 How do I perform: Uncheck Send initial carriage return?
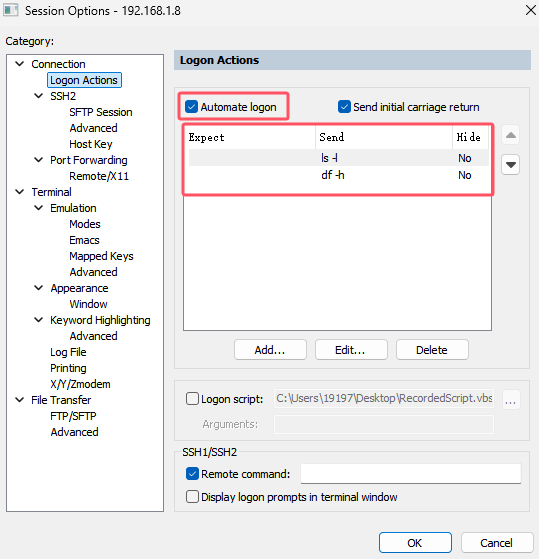click(344, 107)
